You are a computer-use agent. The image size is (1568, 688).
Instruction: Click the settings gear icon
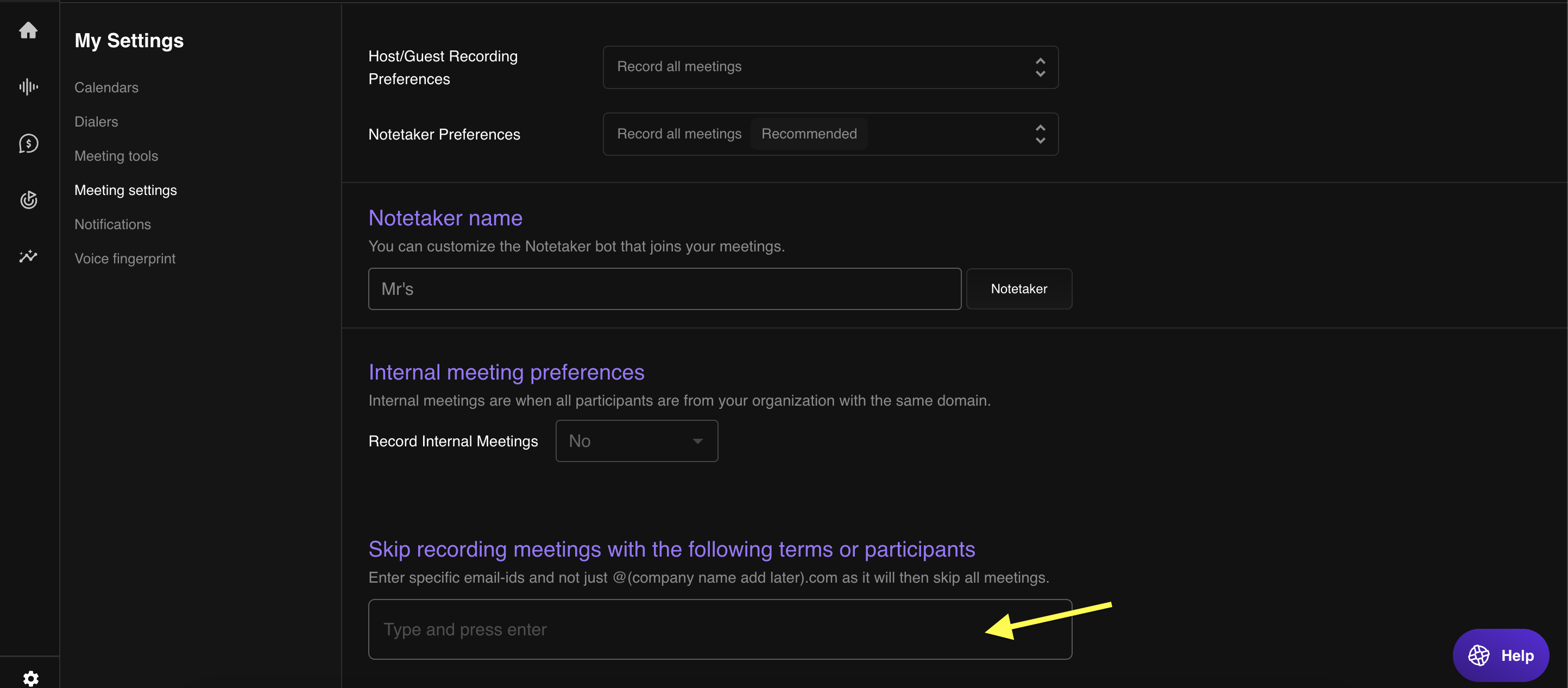(x=30, y=678)
